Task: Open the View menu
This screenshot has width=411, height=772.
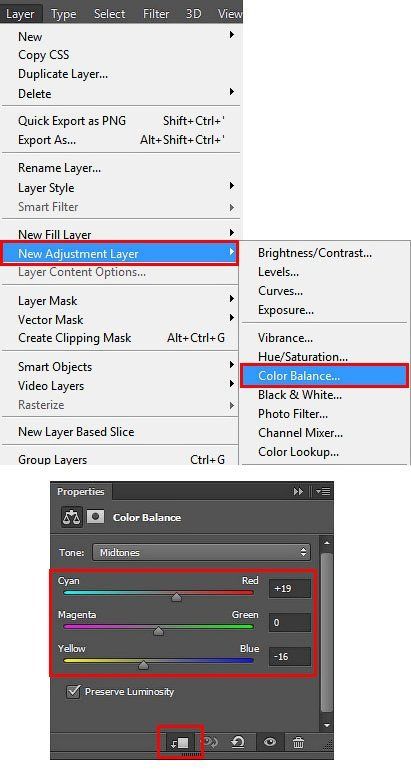Action: pyautogui.click(x=229, y=14)
